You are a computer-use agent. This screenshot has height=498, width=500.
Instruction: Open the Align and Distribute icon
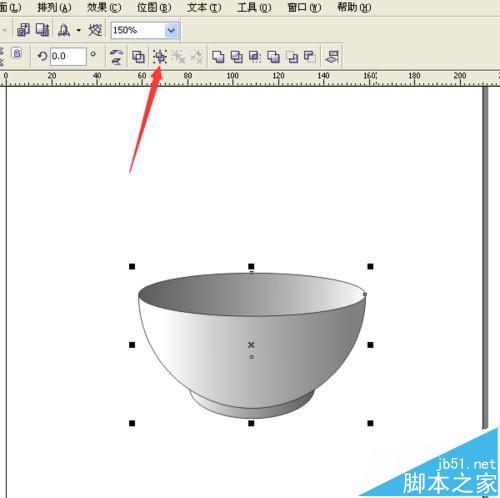(x=332, y=57)
